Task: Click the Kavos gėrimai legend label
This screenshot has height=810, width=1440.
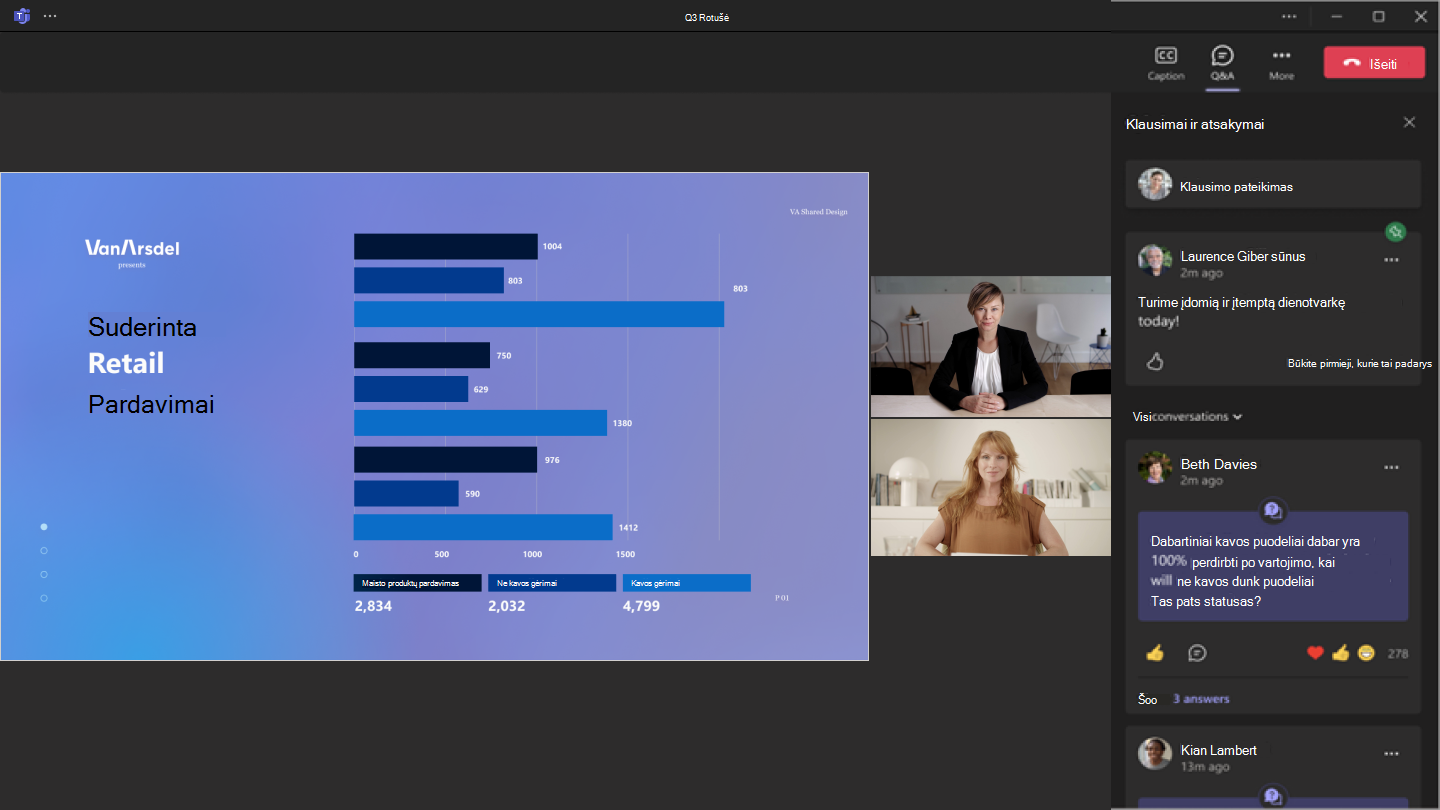Action: (686, 583)
